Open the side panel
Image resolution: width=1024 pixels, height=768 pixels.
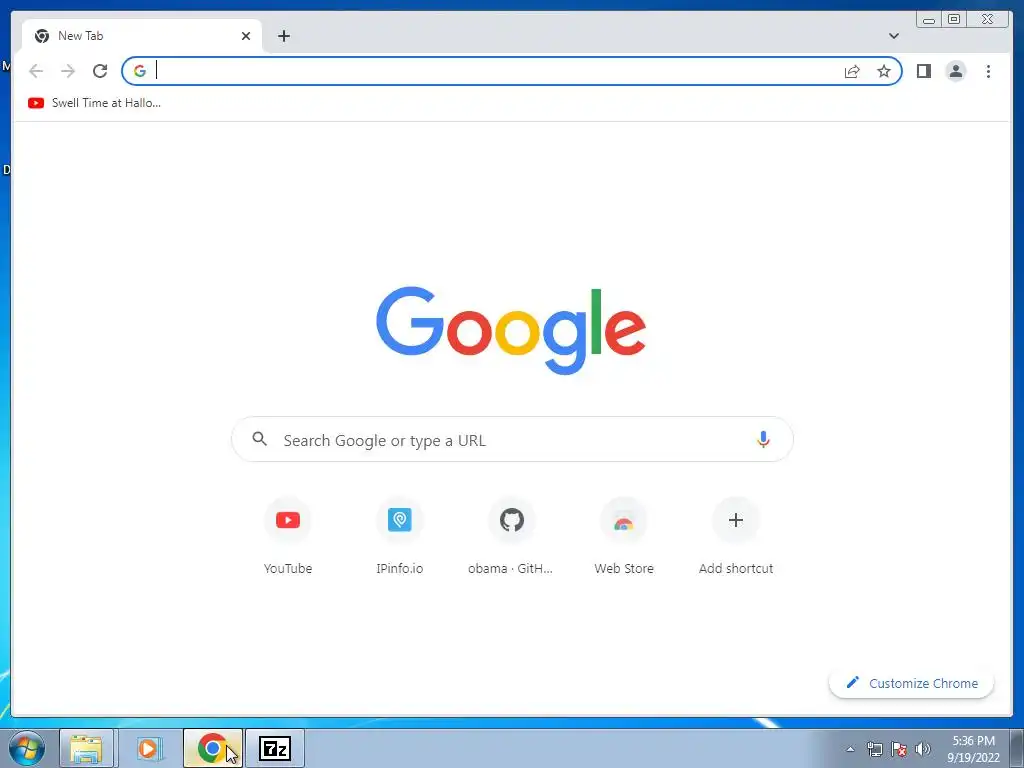923,71
